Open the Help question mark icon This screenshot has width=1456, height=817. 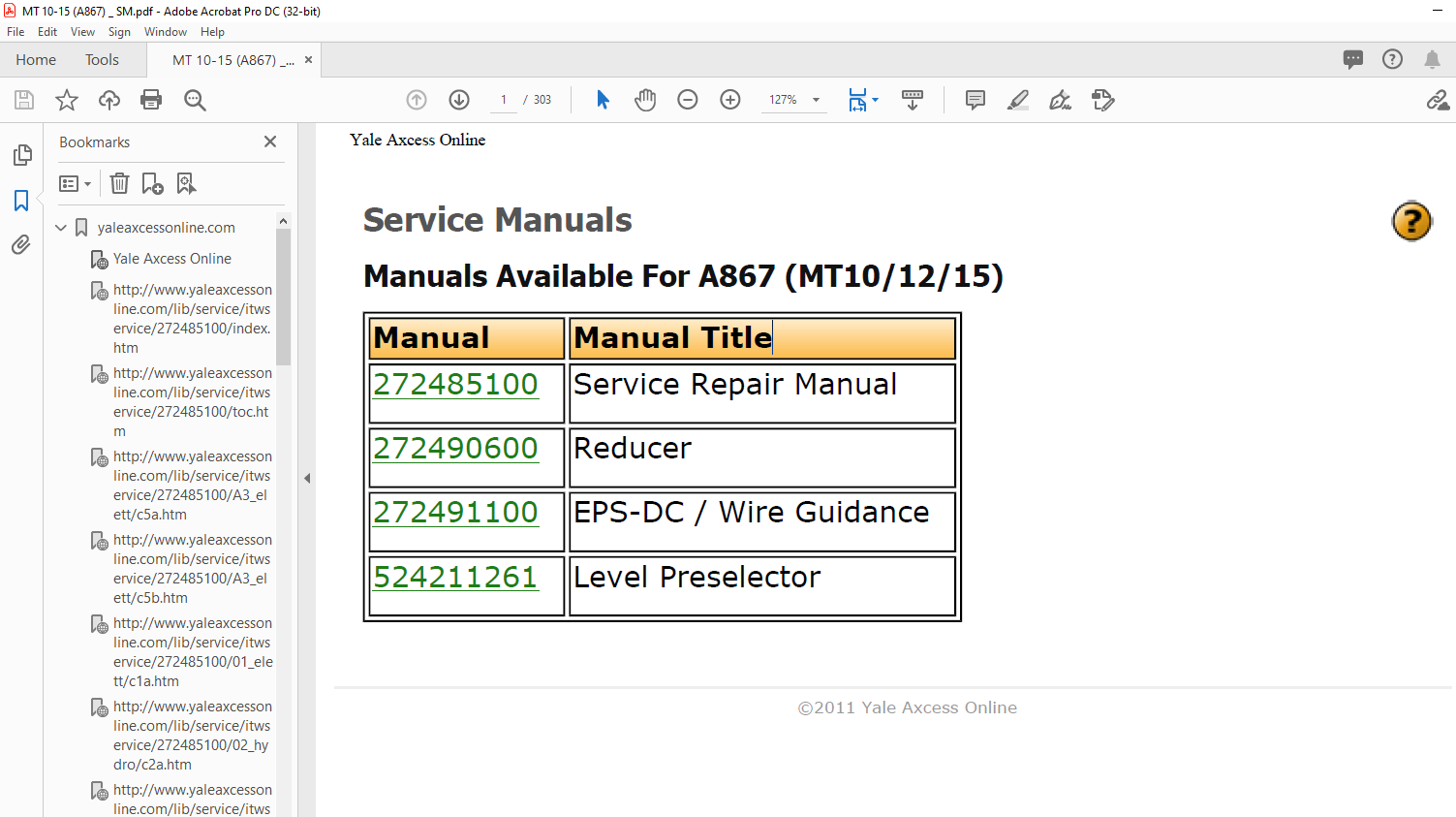pos(1392,59)
